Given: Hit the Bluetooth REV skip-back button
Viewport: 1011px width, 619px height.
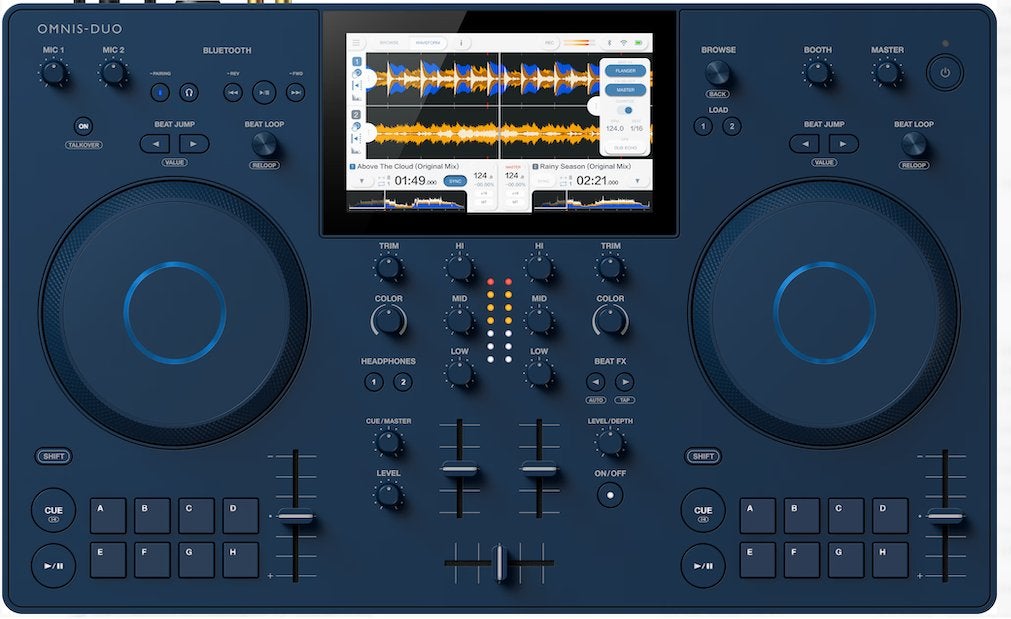Looking at the screenshot, I should click(x=233, y=92).
